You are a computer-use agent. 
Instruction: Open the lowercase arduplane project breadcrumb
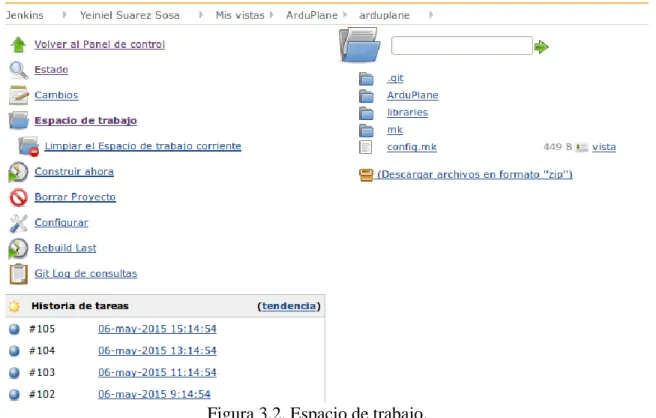tap(384, 15)
